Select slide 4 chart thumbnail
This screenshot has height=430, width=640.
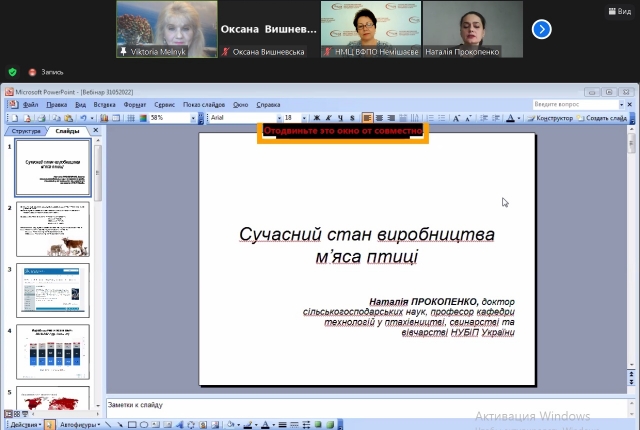tap(53, 352)
